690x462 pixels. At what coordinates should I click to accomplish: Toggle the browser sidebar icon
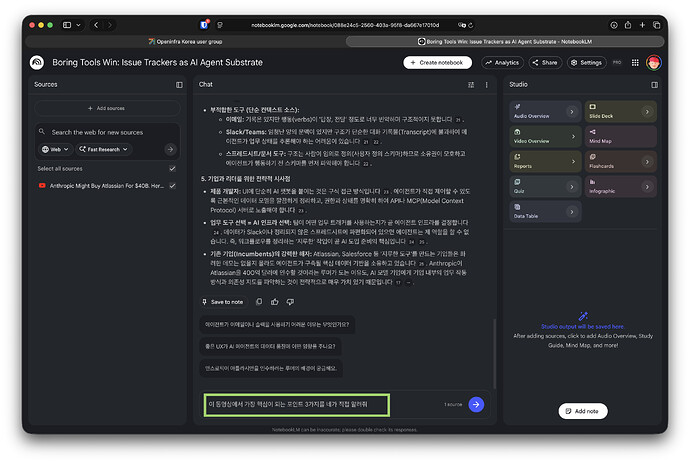point(67,25)
